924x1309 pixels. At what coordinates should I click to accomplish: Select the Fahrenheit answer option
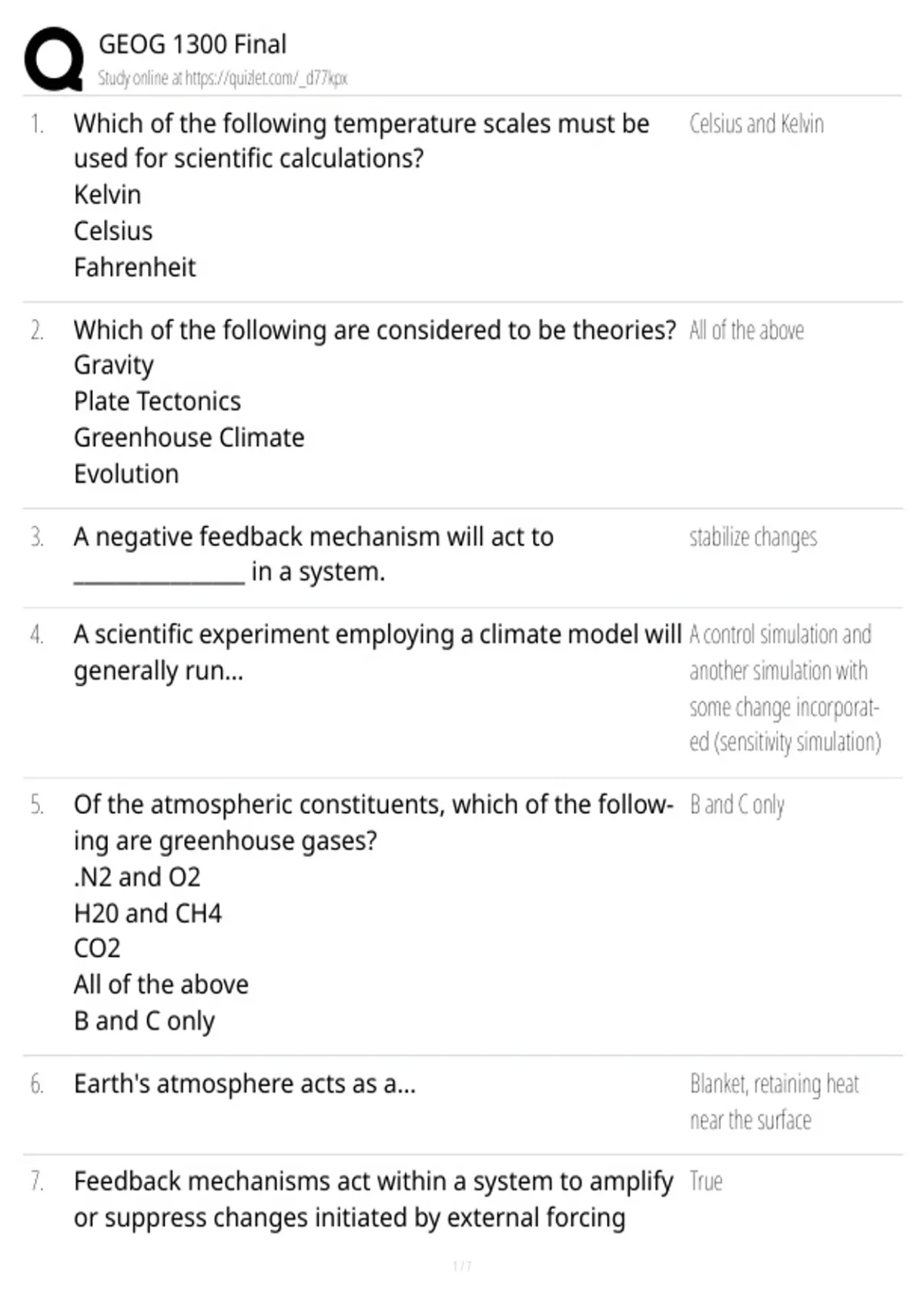coord(135,267)
